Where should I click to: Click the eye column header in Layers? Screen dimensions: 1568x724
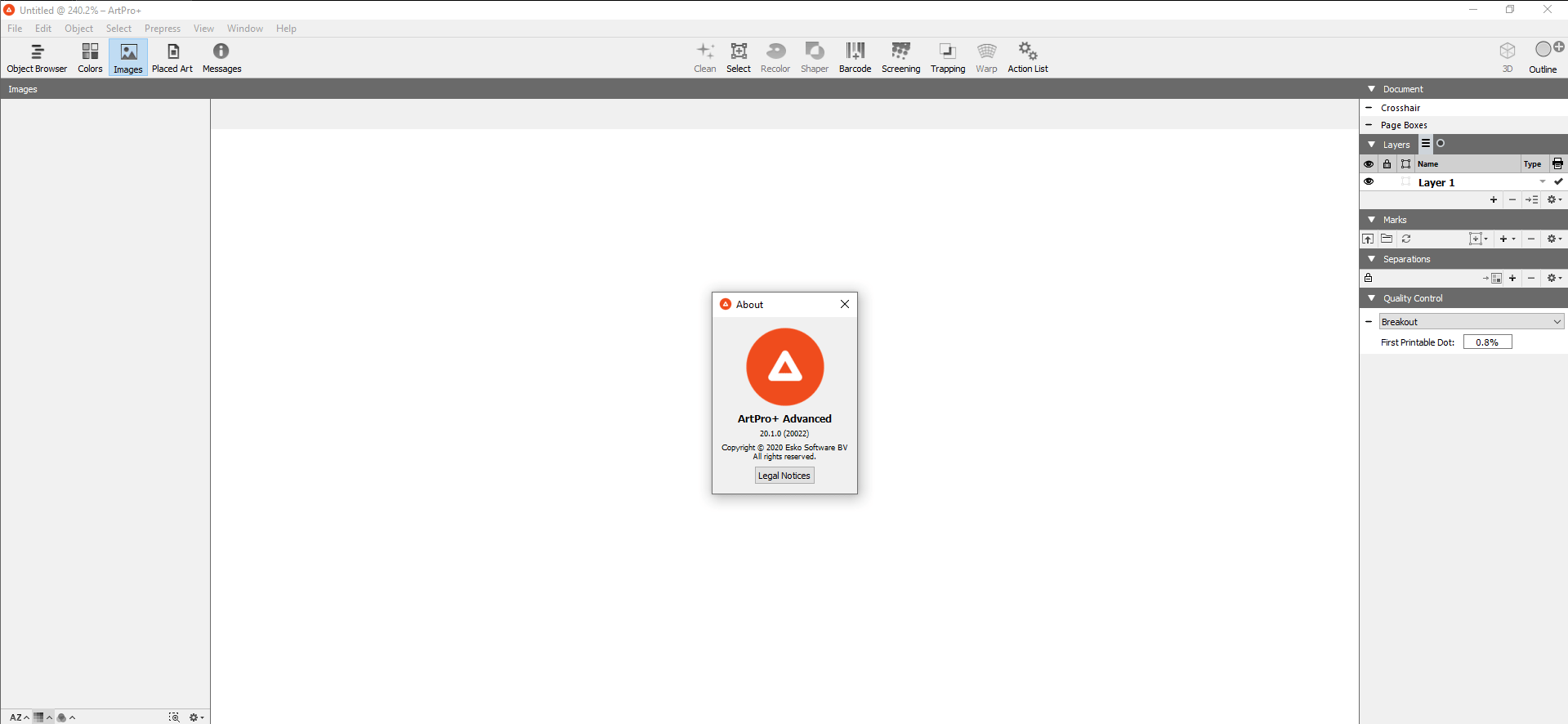coord(1369,164)
